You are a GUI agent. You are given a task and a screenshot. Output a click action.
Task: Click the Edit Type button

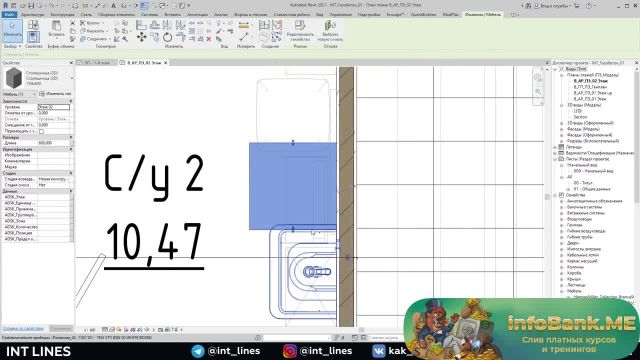(x=56, y=94)
